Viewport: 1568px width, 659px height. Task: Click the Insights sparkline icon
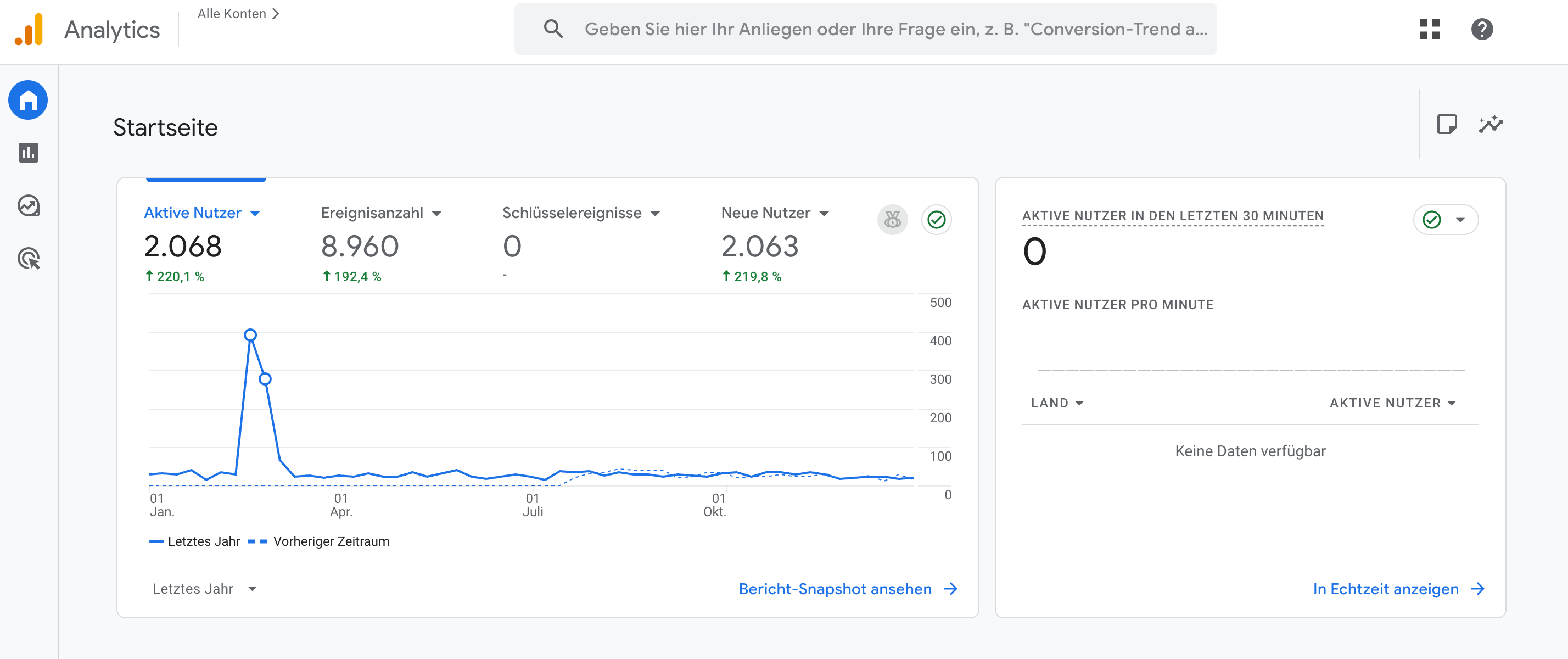click(1491, 124)
